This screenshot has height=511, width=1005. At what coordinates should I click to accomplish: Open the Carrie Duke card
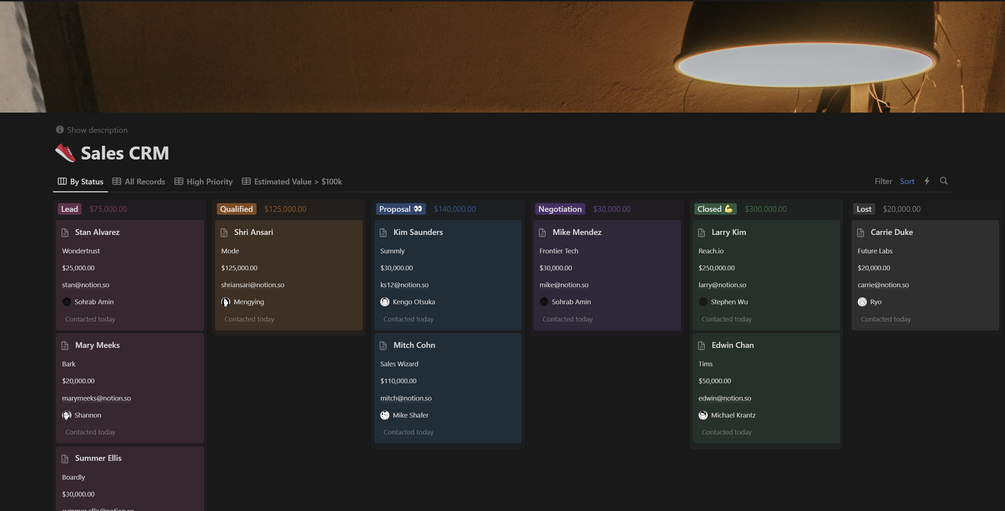click(x=926, y=275)
